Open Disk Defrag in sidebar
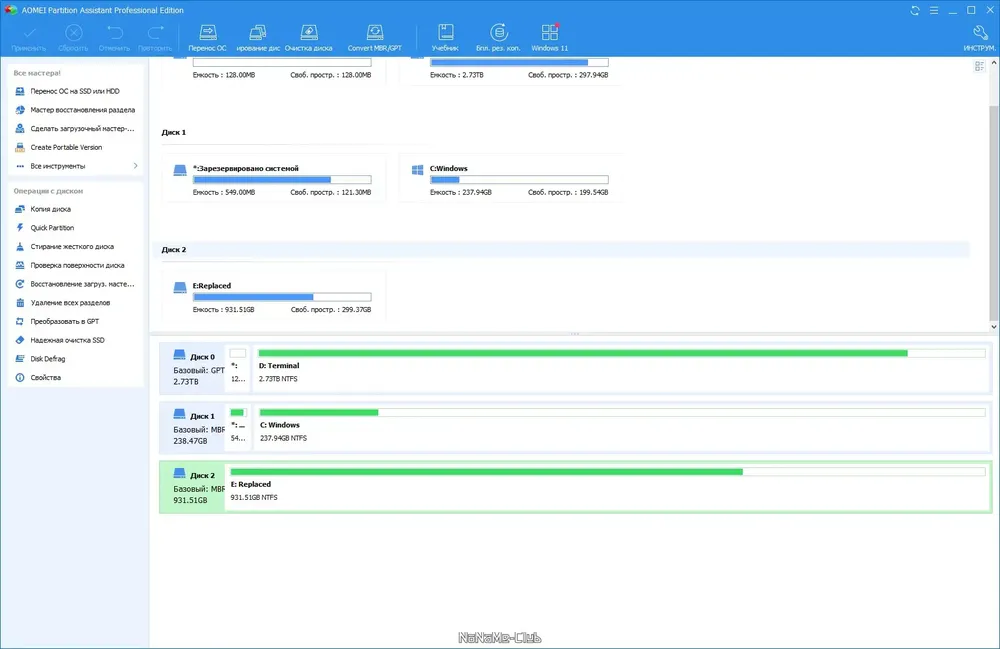 tap(47, 359)
